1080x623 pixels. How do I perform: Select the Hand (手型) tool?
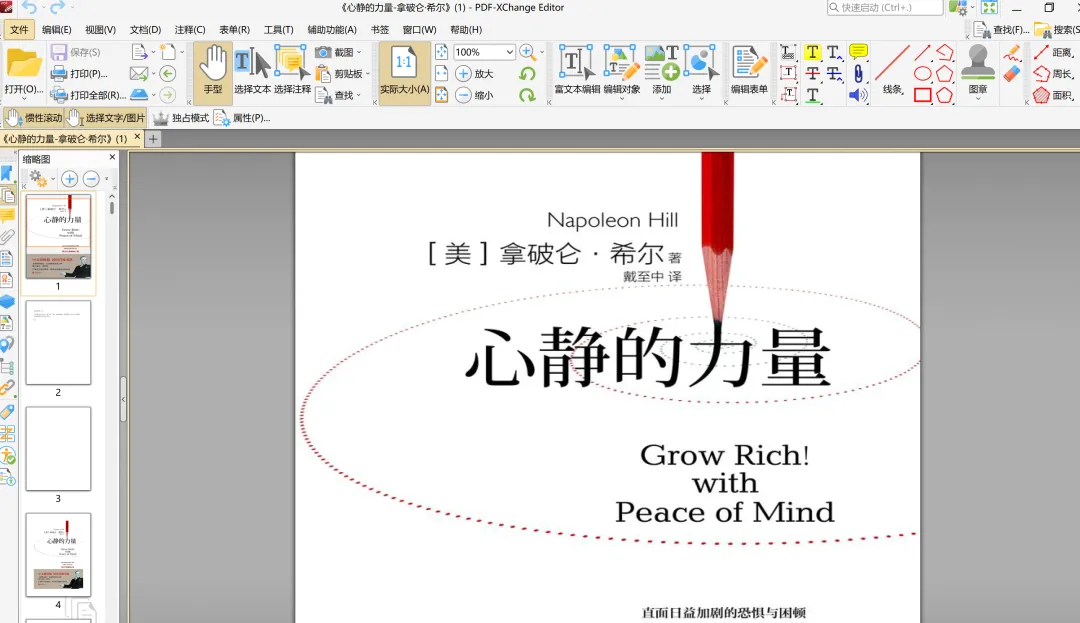(x=213, y=72)
